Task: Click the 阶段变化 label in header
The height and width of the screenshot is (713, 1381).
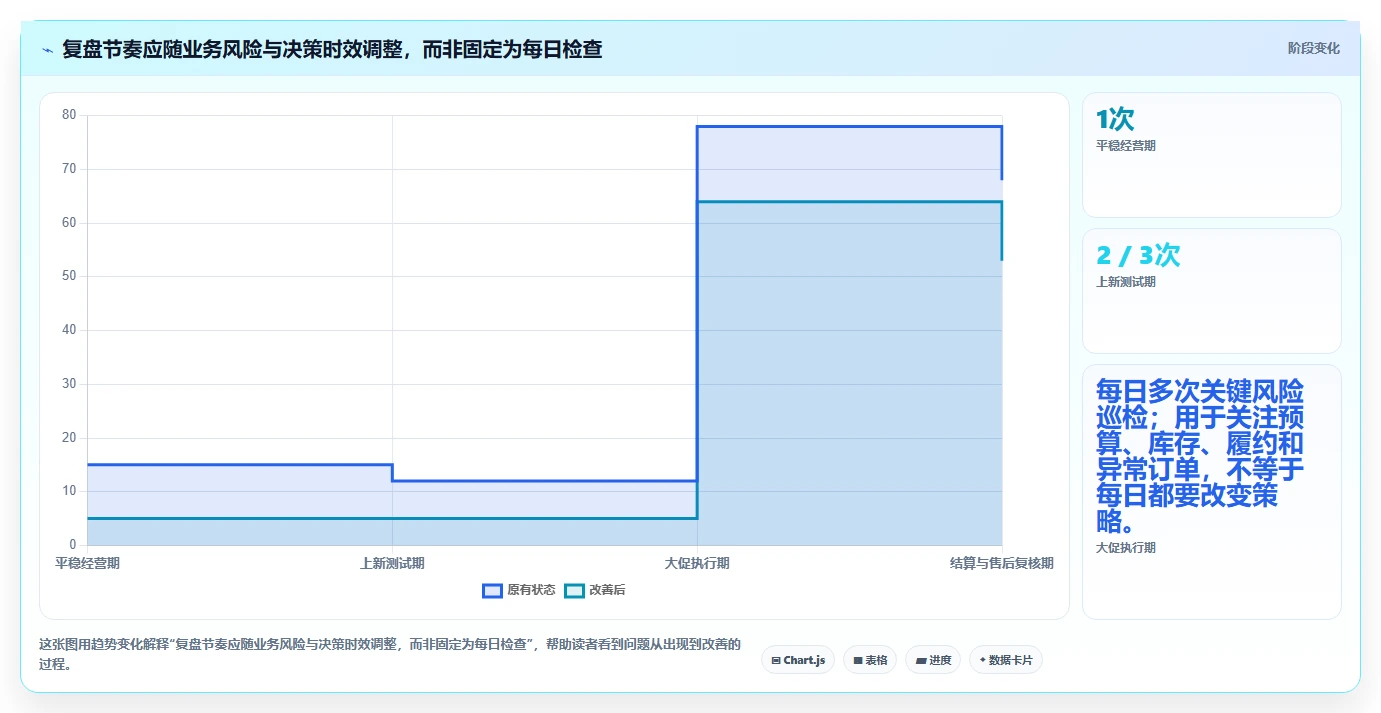Action: pyautogui.click(x=1313, y=48)
